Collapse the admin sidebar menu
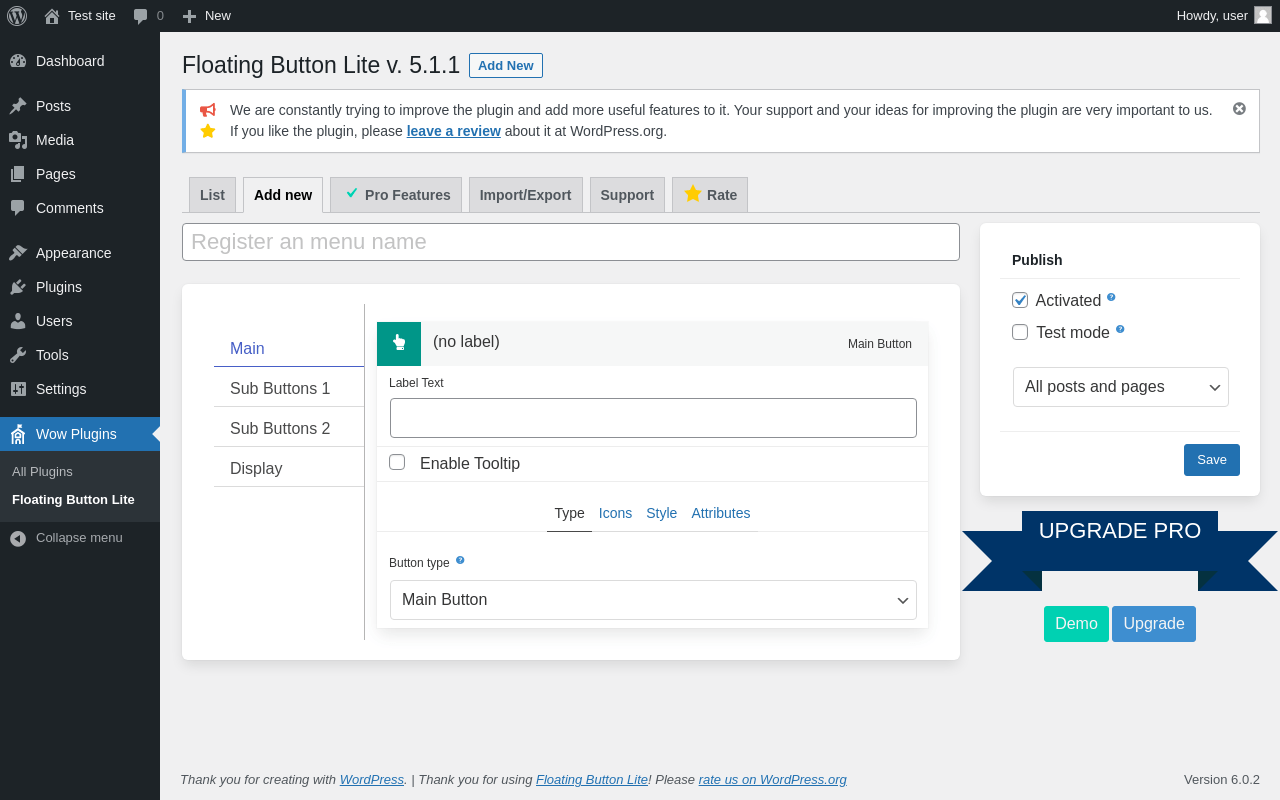The image size is (1280, 800). tap(68, 538)
